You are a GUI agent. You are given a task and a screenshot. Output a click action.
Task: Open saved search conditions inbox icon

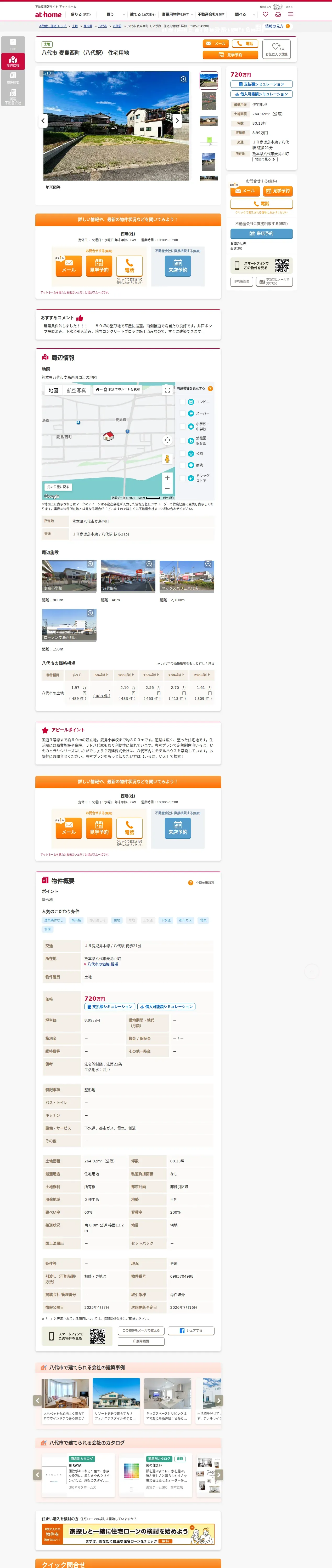pyautogui.click(x=278, y=14)
